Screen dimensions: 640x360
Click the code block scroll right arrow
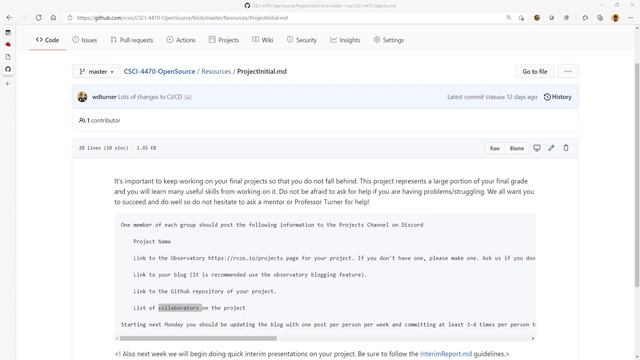pos(533,338)
